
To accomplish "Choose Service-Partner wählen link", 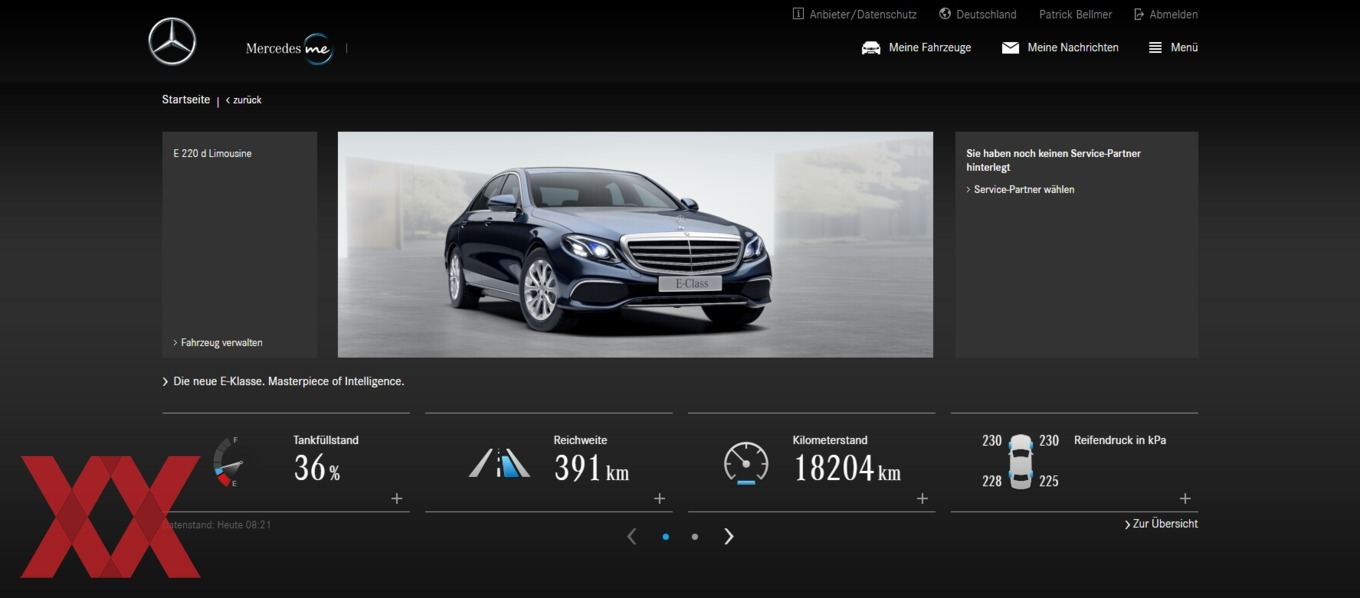I will coord(1020,190).
